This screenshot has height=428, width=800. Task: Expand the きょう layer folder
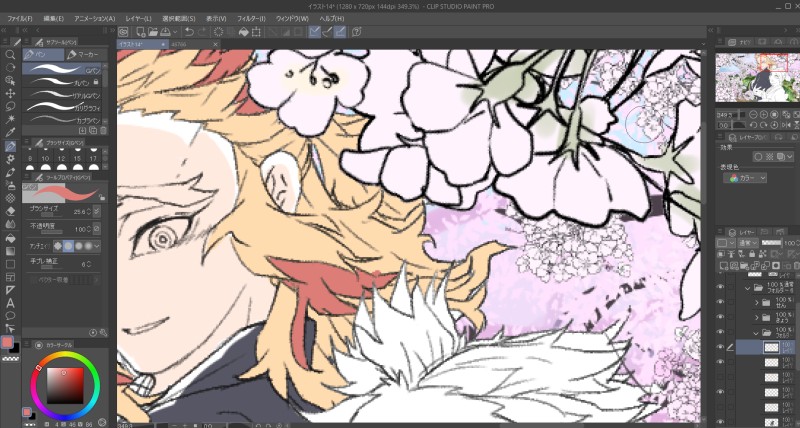757,317
